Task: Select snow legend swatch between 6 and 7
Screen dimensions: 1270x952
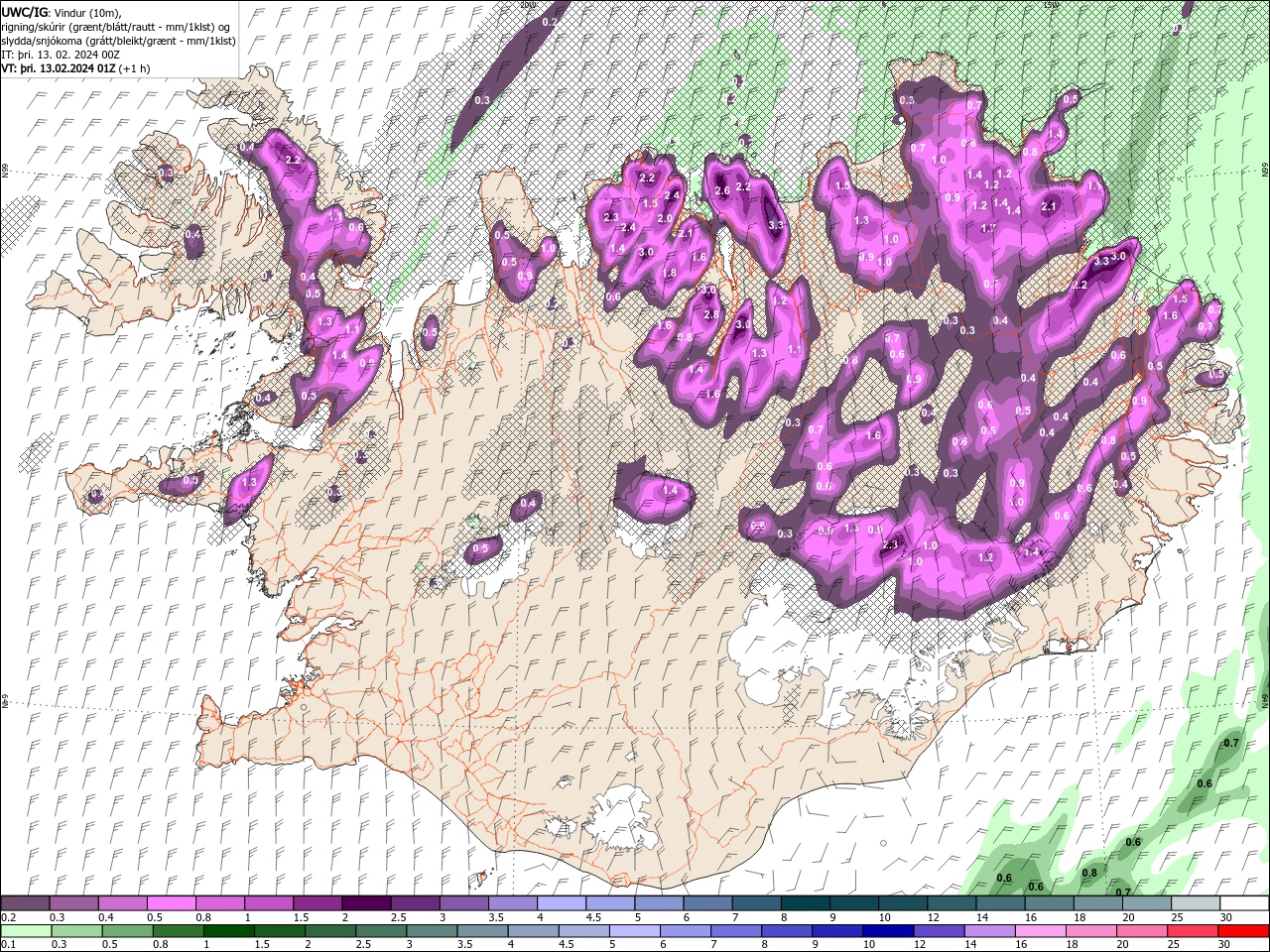Action: (707, 903)
